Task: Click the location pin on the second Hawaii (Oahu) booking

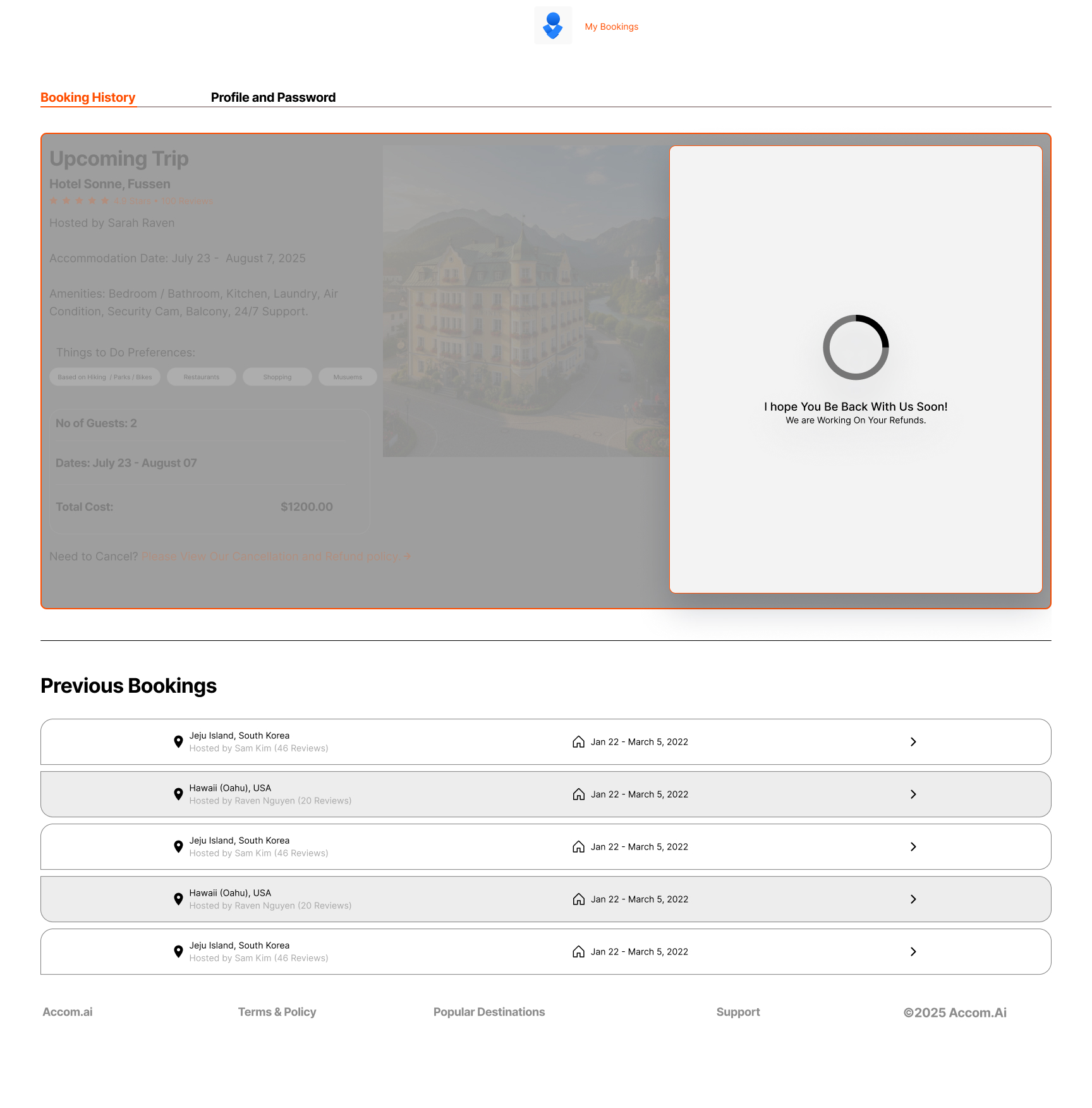Action: (x=178, y=899)
